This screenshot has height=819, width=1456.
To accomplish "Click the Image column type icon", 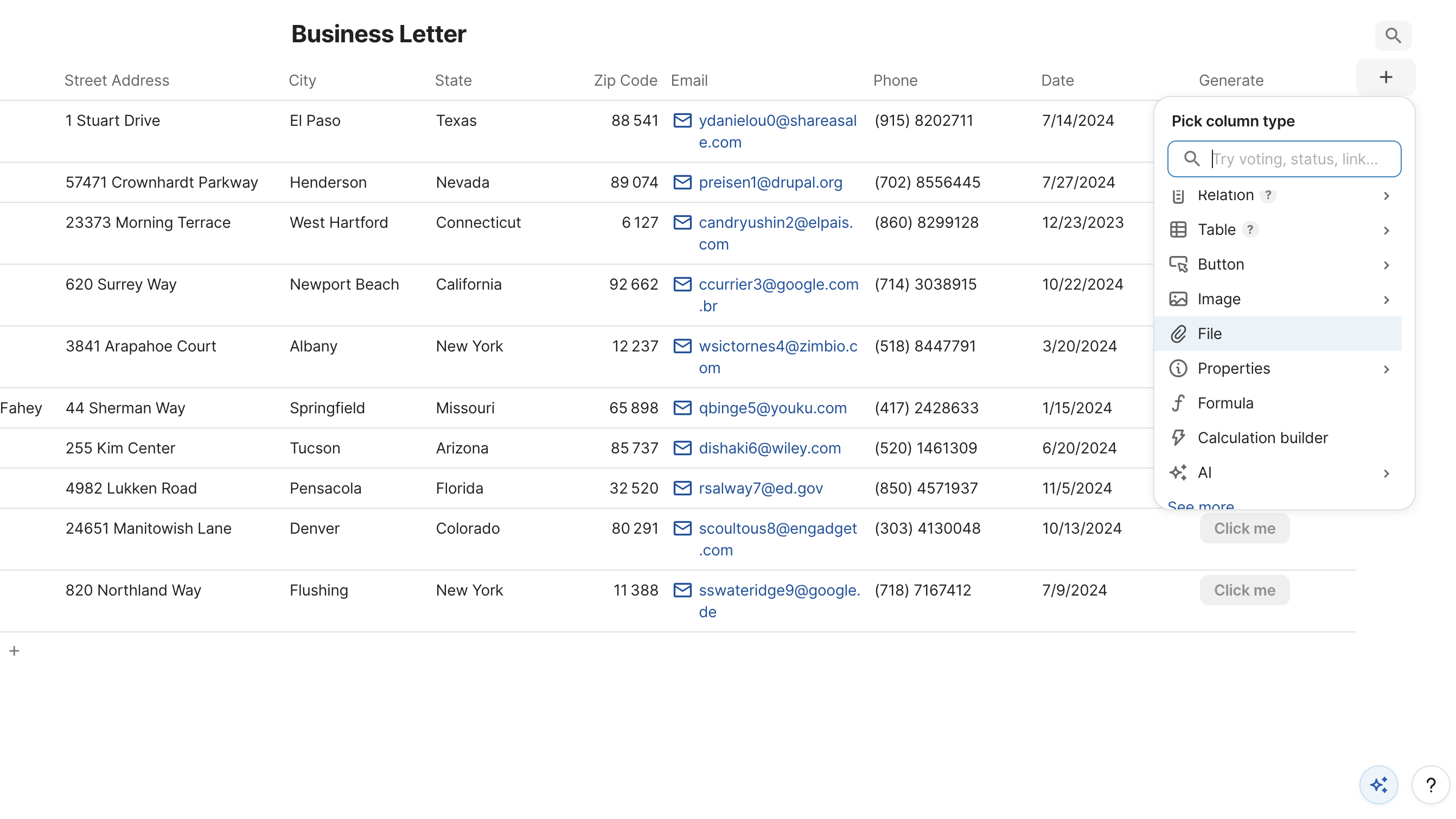I will tap(1178, 298).
